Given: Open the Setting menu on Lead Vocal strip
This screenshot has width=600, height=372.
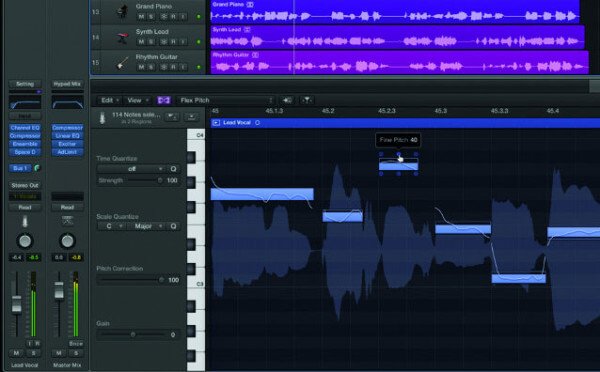Looking at the screenshot, I should (x=25, y=84).
